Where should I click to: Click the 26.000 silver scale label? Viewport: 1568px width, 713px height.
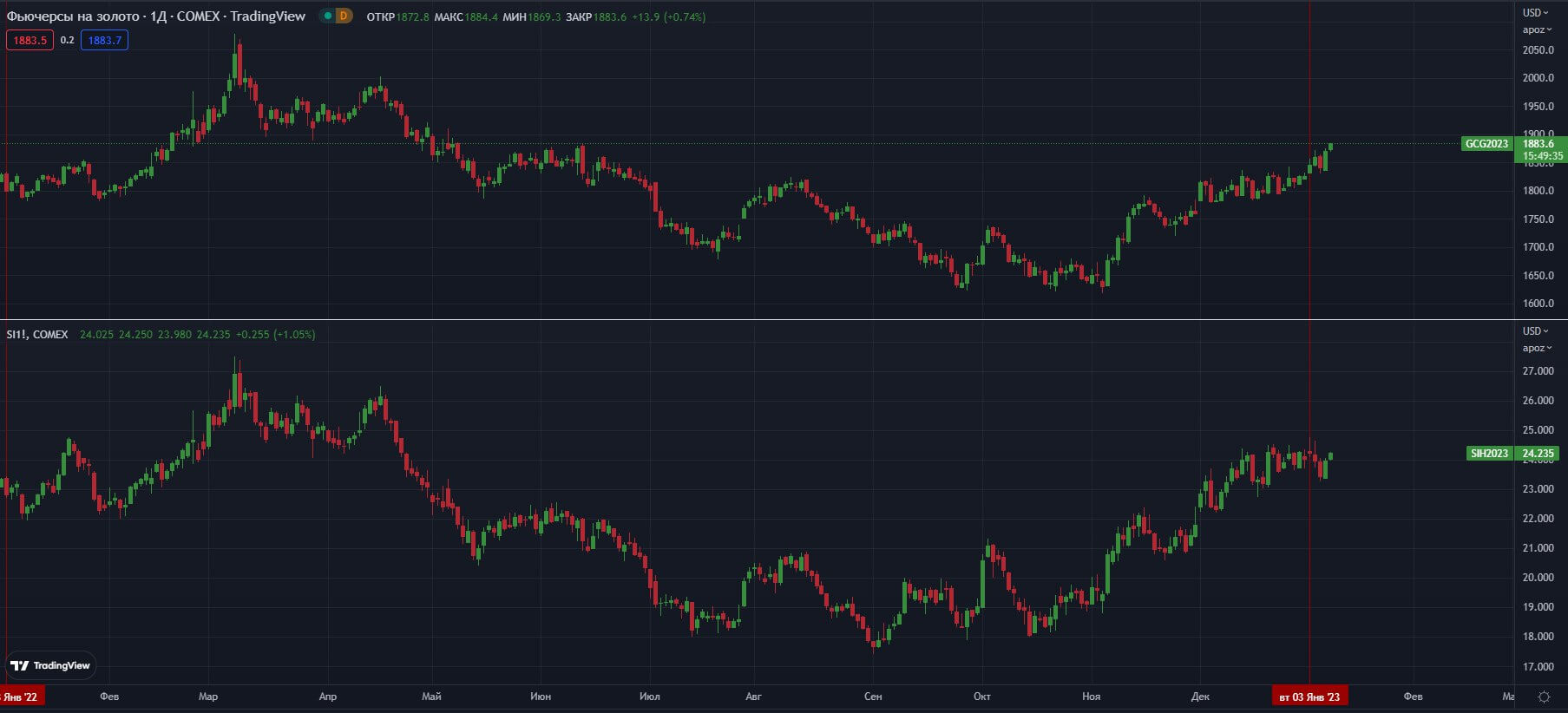pos(1538,401)
